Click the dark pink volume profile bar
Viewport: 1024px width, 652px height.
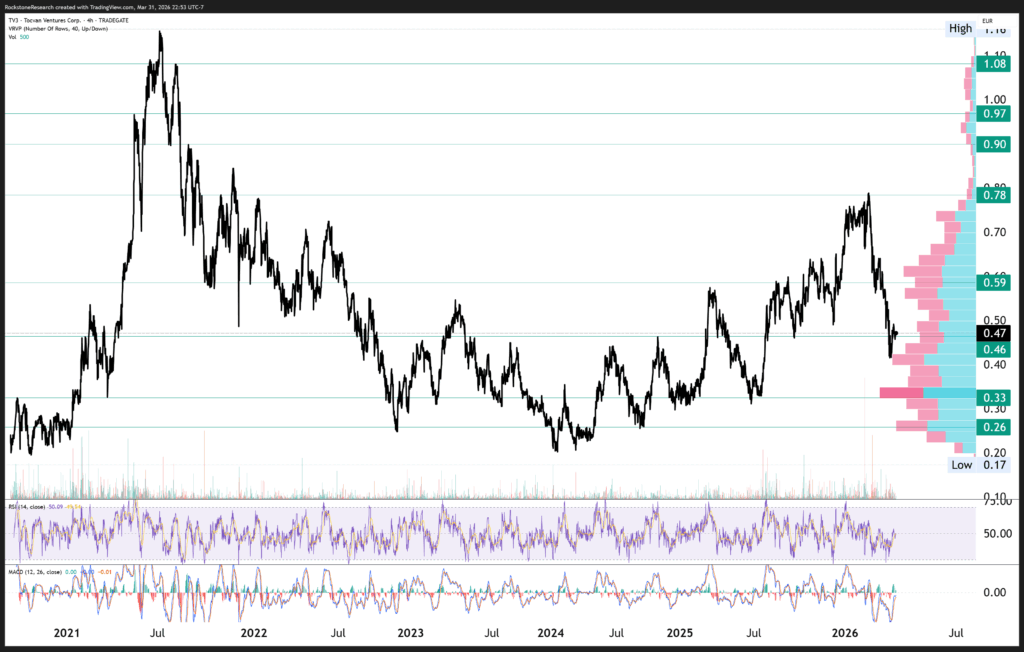coord(900,393)
